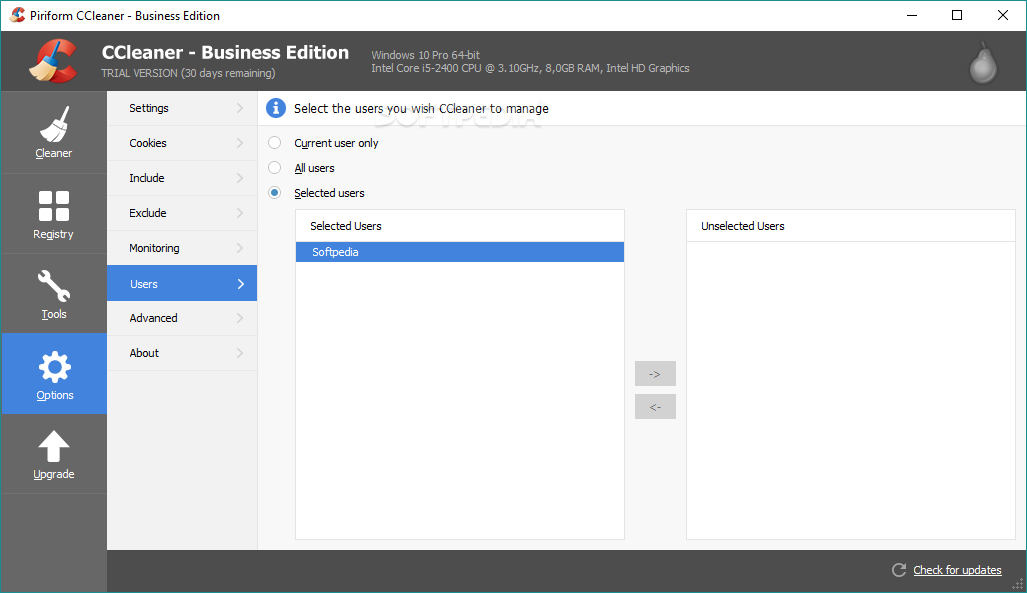Viewport: 1027px width, 593px height.
Task: Click the Selected Users list header
Action: (460, 226)
